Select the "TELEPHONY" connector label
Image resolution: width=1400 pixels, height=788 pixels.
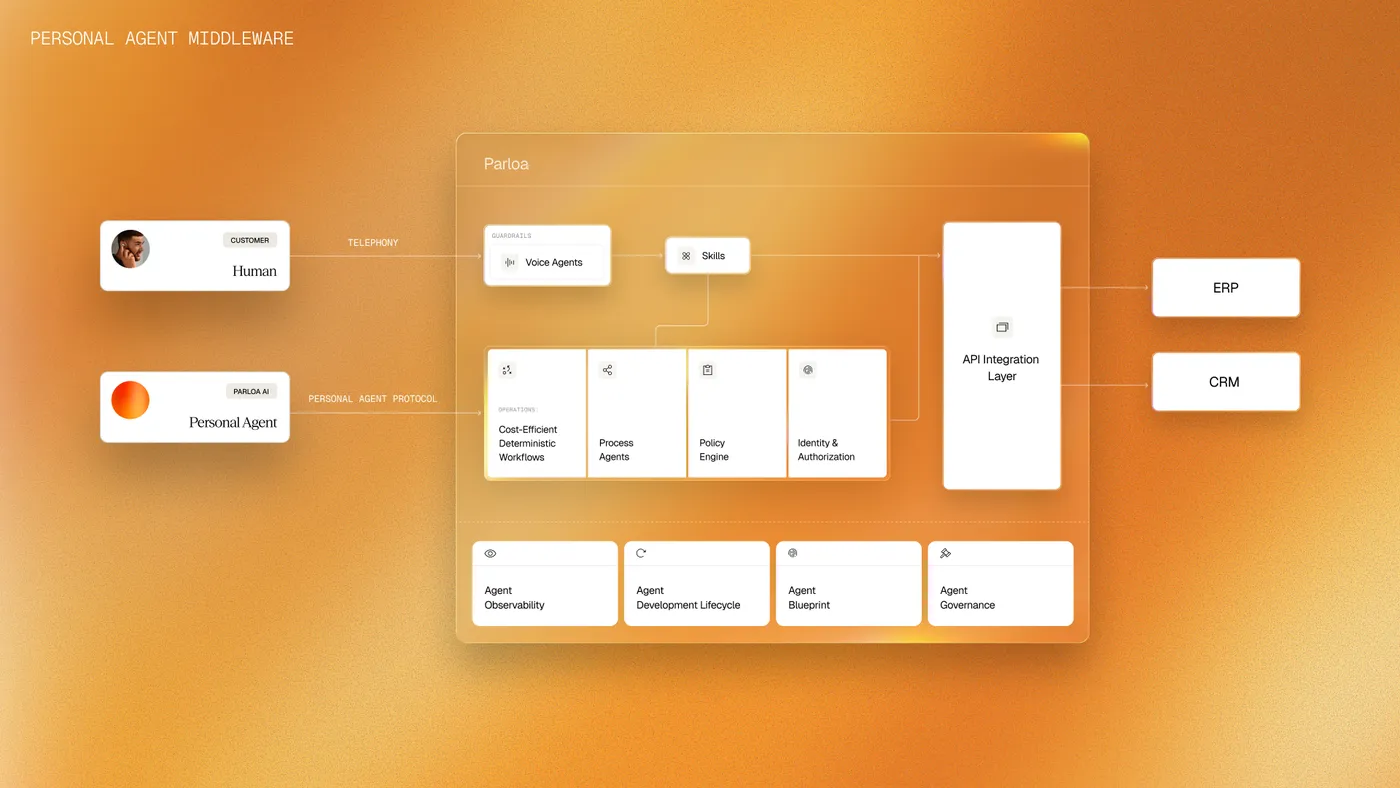pos(373,243)
